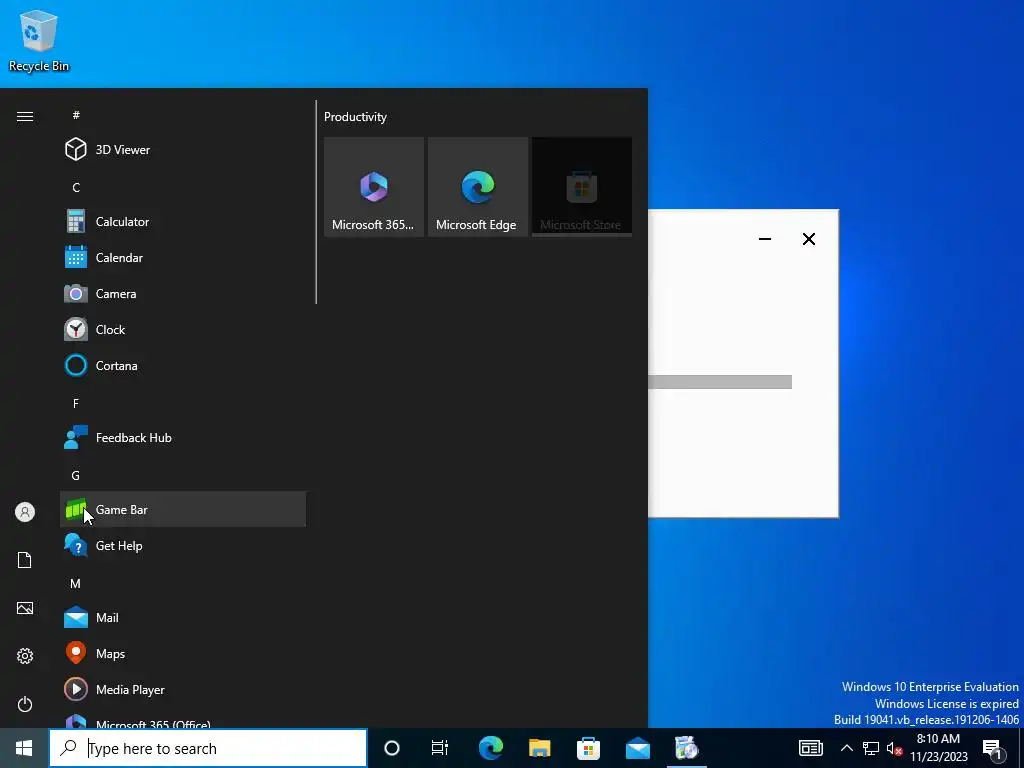The width and height of the screenshot is (1024, 768).
Task: Launch Game Bar
Action: click(x=183, y=509)
